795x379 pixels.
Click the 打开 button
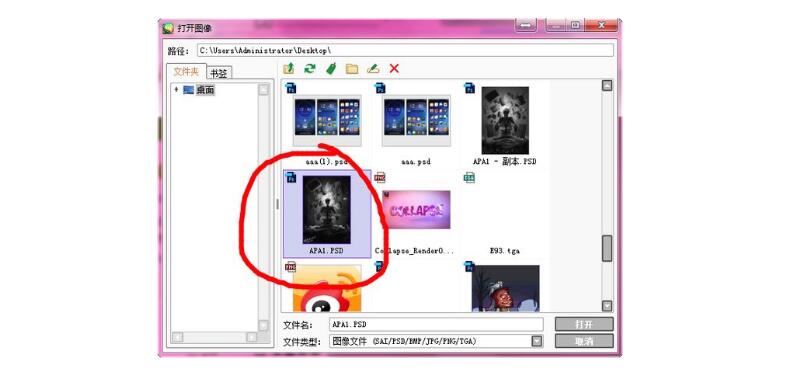tap(584, 324)
